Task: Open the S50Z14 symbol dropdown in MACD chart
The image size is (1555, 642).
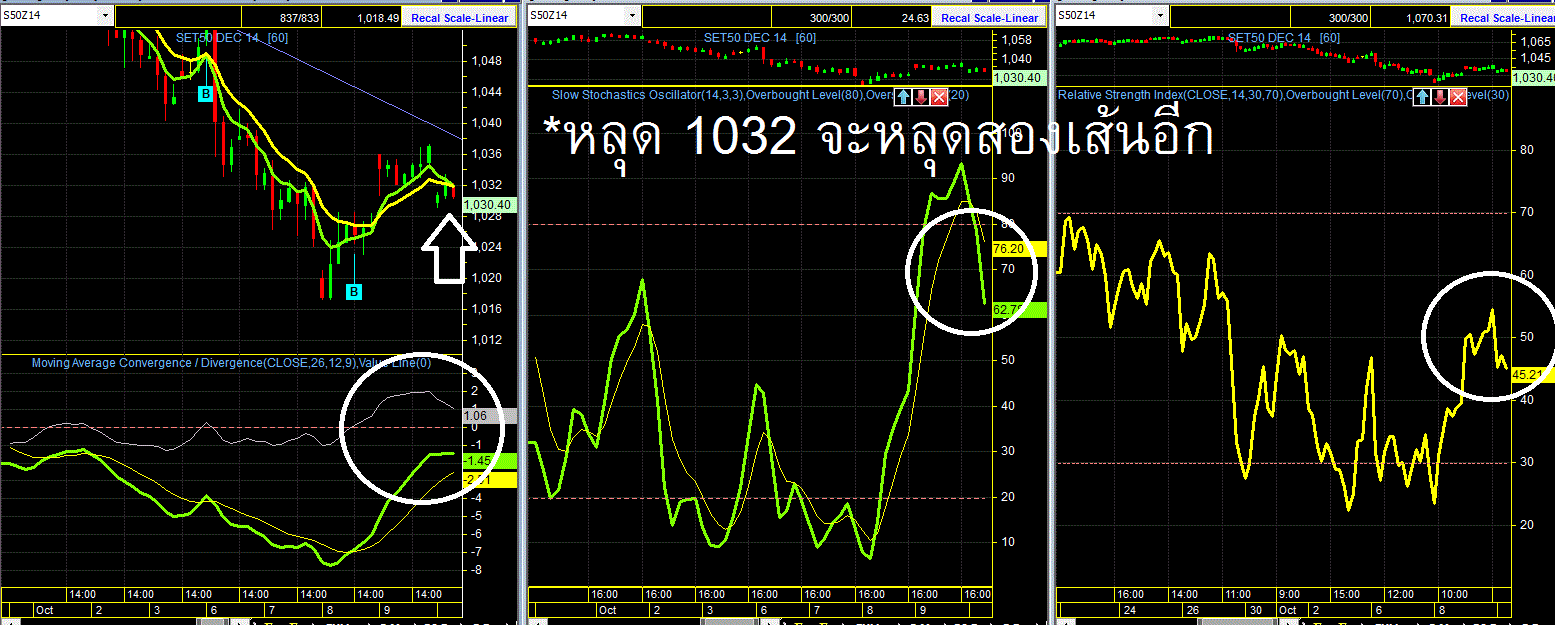Action: tap(105, 17)
